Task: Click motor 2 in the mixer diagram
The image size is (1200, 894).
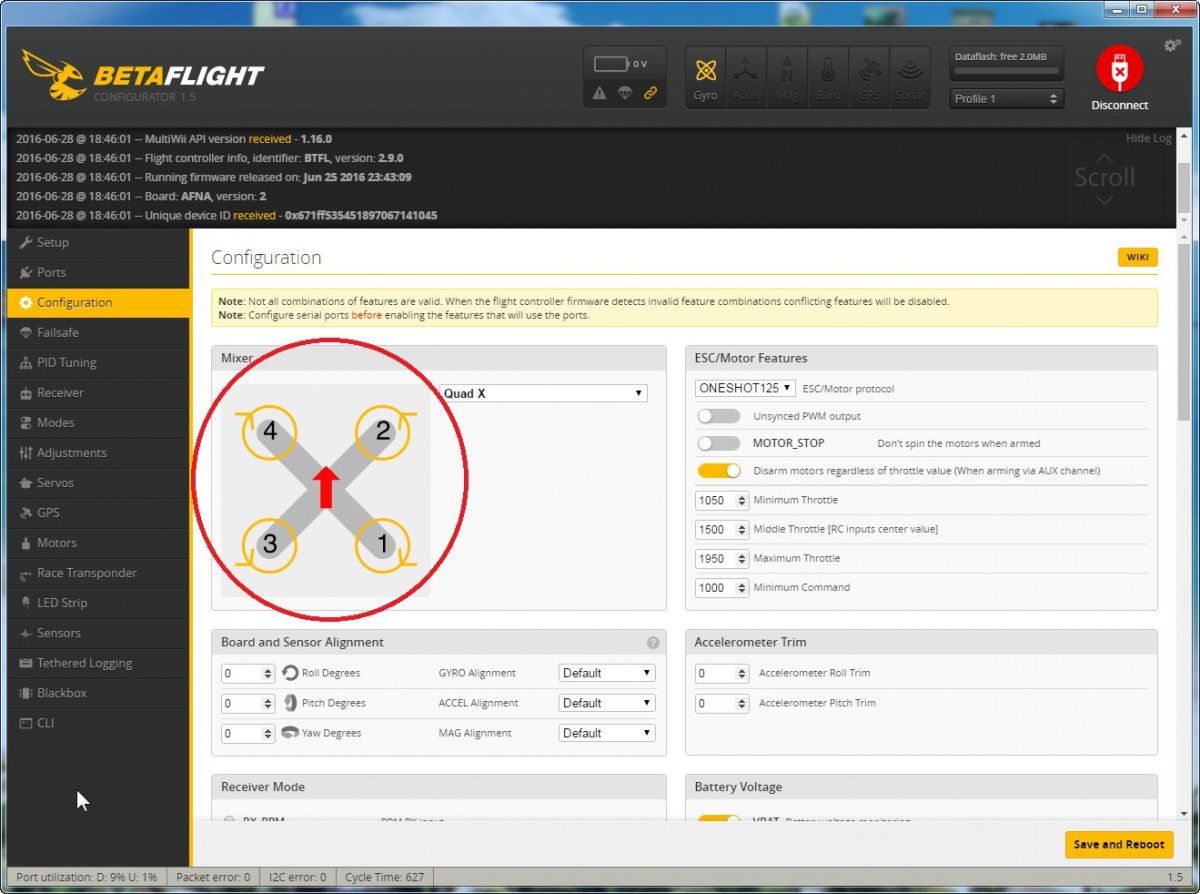Action: coord(382,432)
